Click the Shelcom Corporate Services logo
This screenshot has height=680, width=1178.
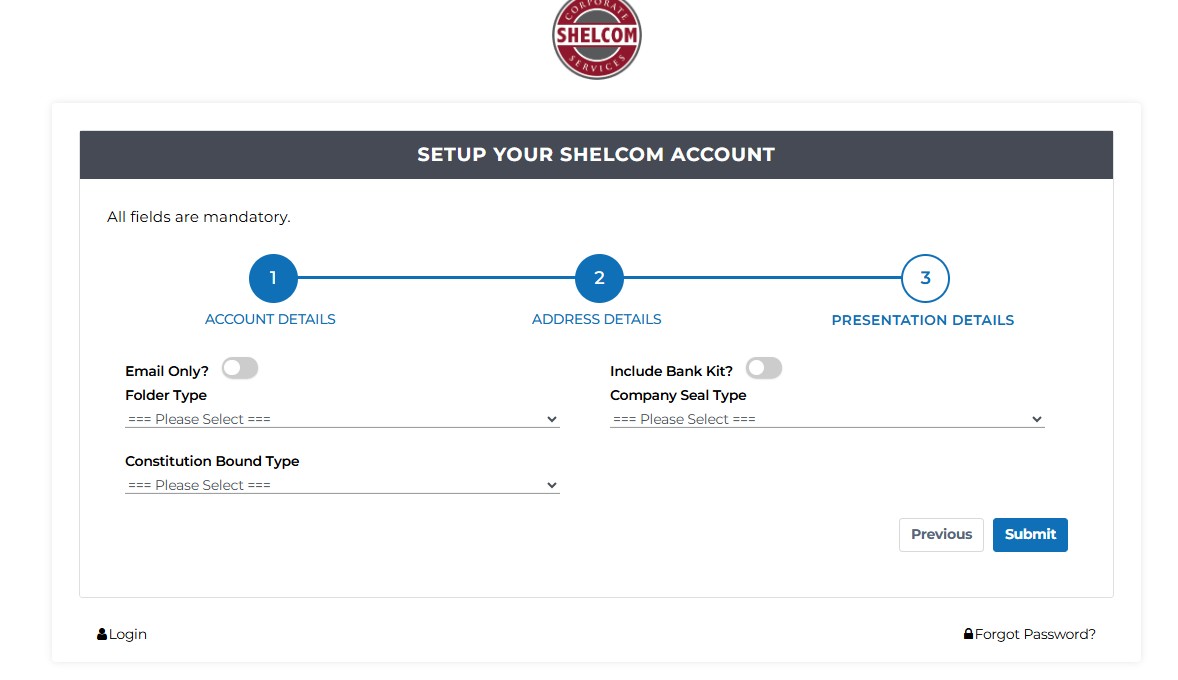pos(596,37)
